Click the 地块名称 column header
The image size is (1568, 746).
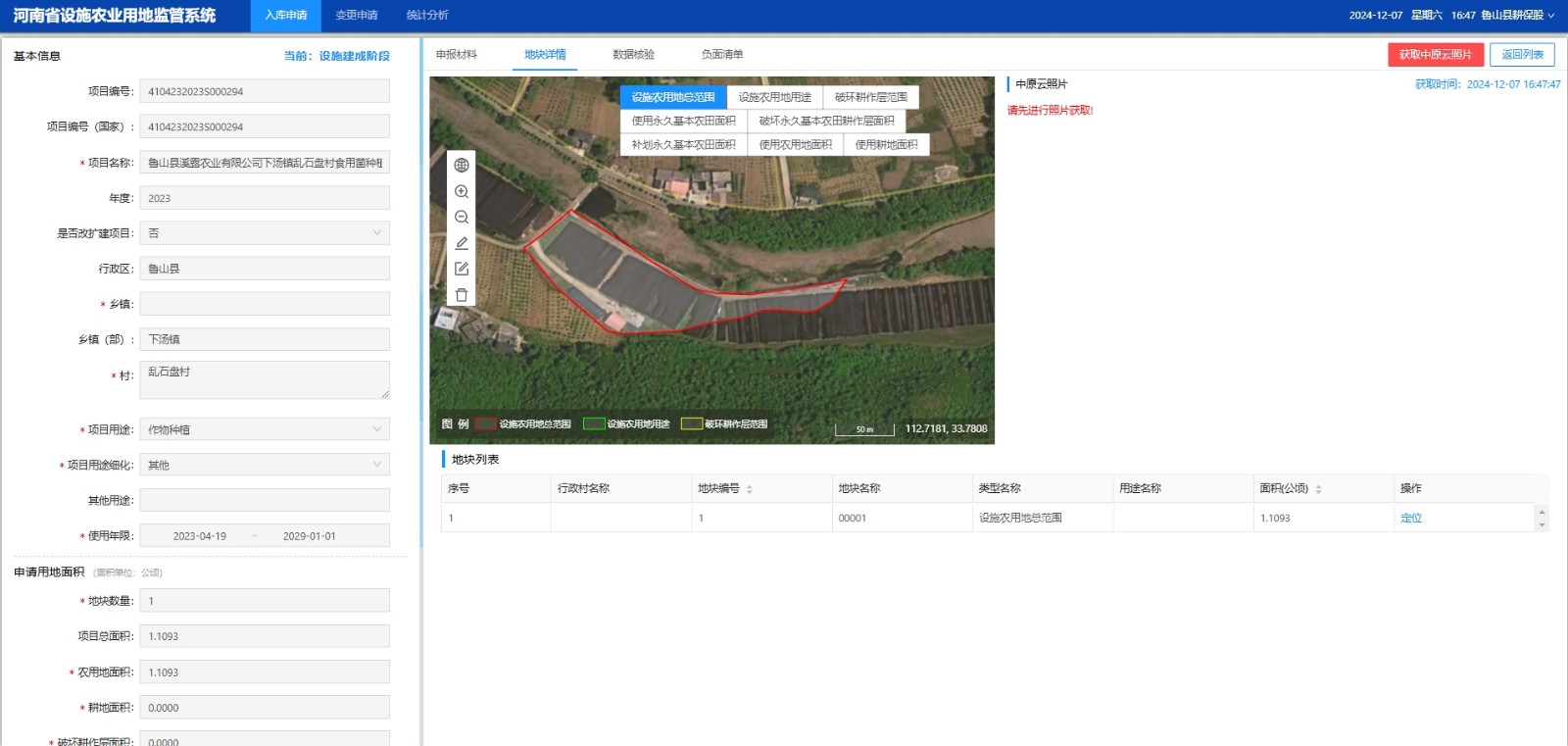coord(902,488)
